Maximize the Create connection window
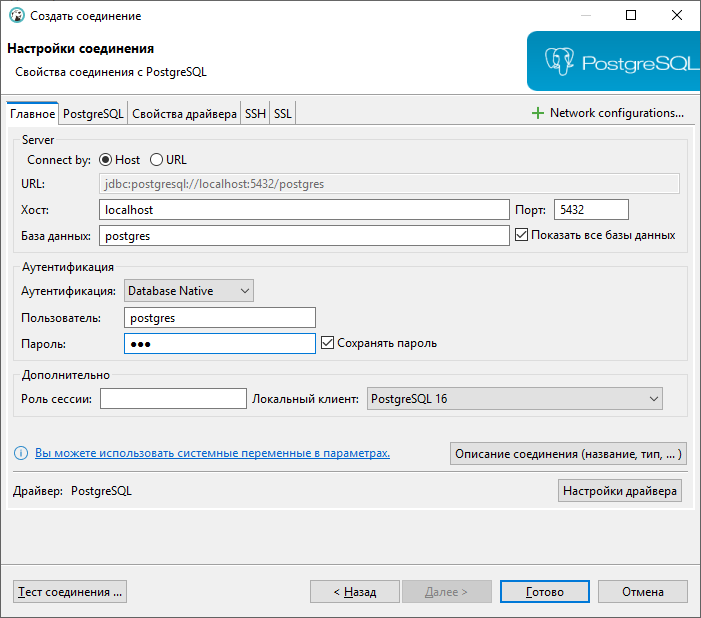The height and width of the screenshot is (618, 701). click(631, 15)
